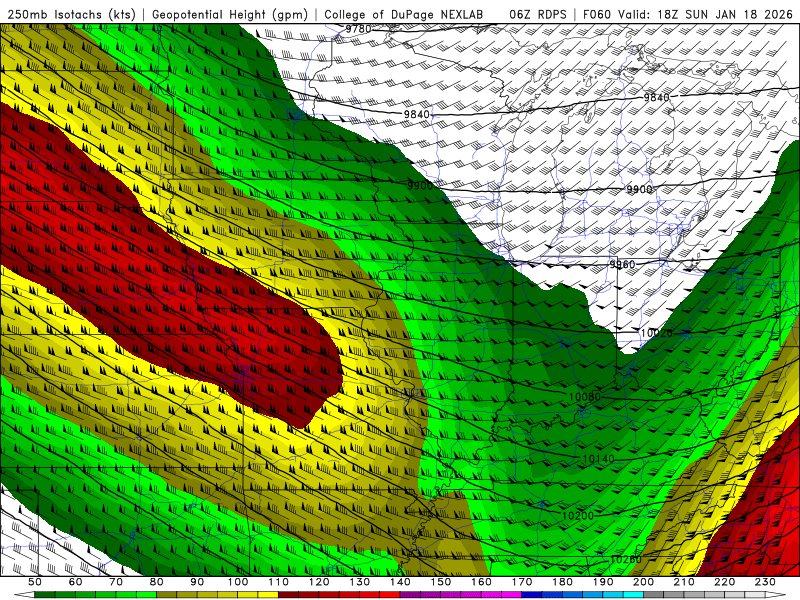The height and width of the screenshot is (600, 800).
Task: Click the color bar label 110
Action: [x=279, y=582]
